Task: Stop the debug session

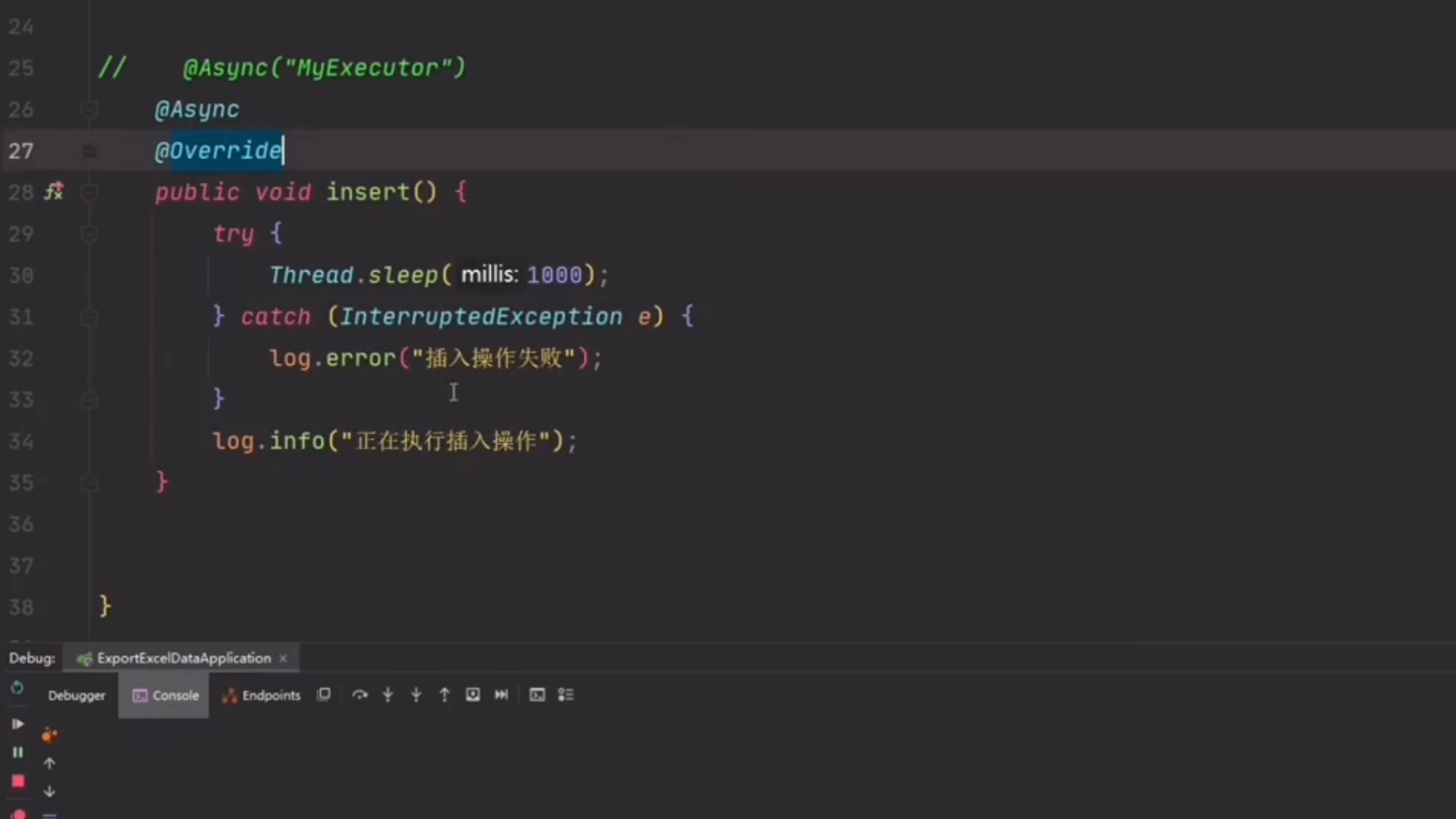Action: coord(18,781)
